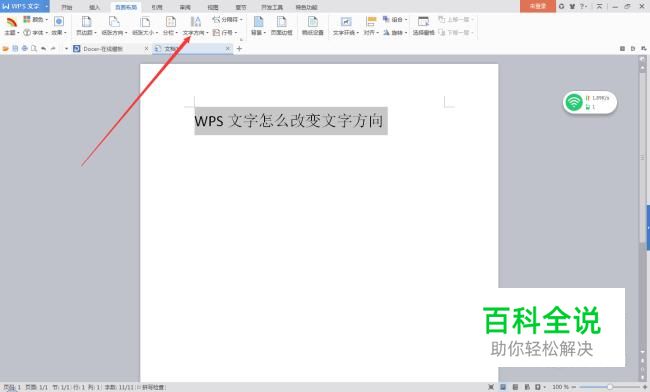650x392 pixels.
Task: Switch to the Section (章节) tab
Action: point(240,7)
